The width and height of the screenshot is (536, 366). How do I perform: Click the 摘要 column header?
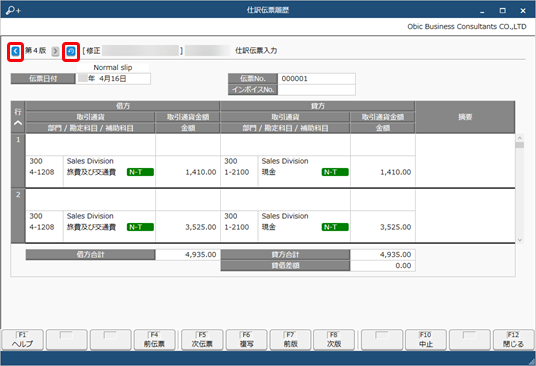(465, 117)
